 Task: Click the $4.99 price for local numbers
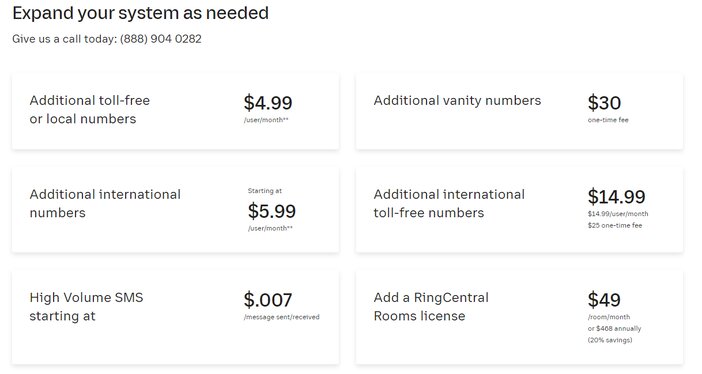click(x=268, y=103)
